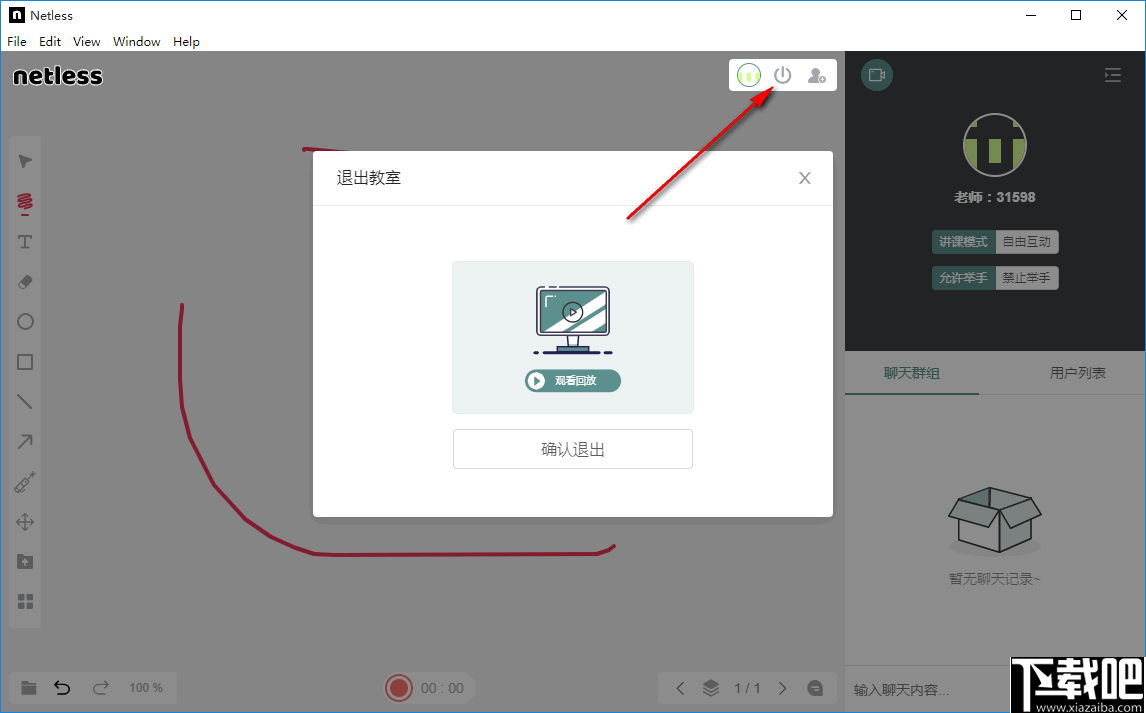Choose the straight Line tool
The width and height of the screenshot is (1146, 713).
point(26,402)
